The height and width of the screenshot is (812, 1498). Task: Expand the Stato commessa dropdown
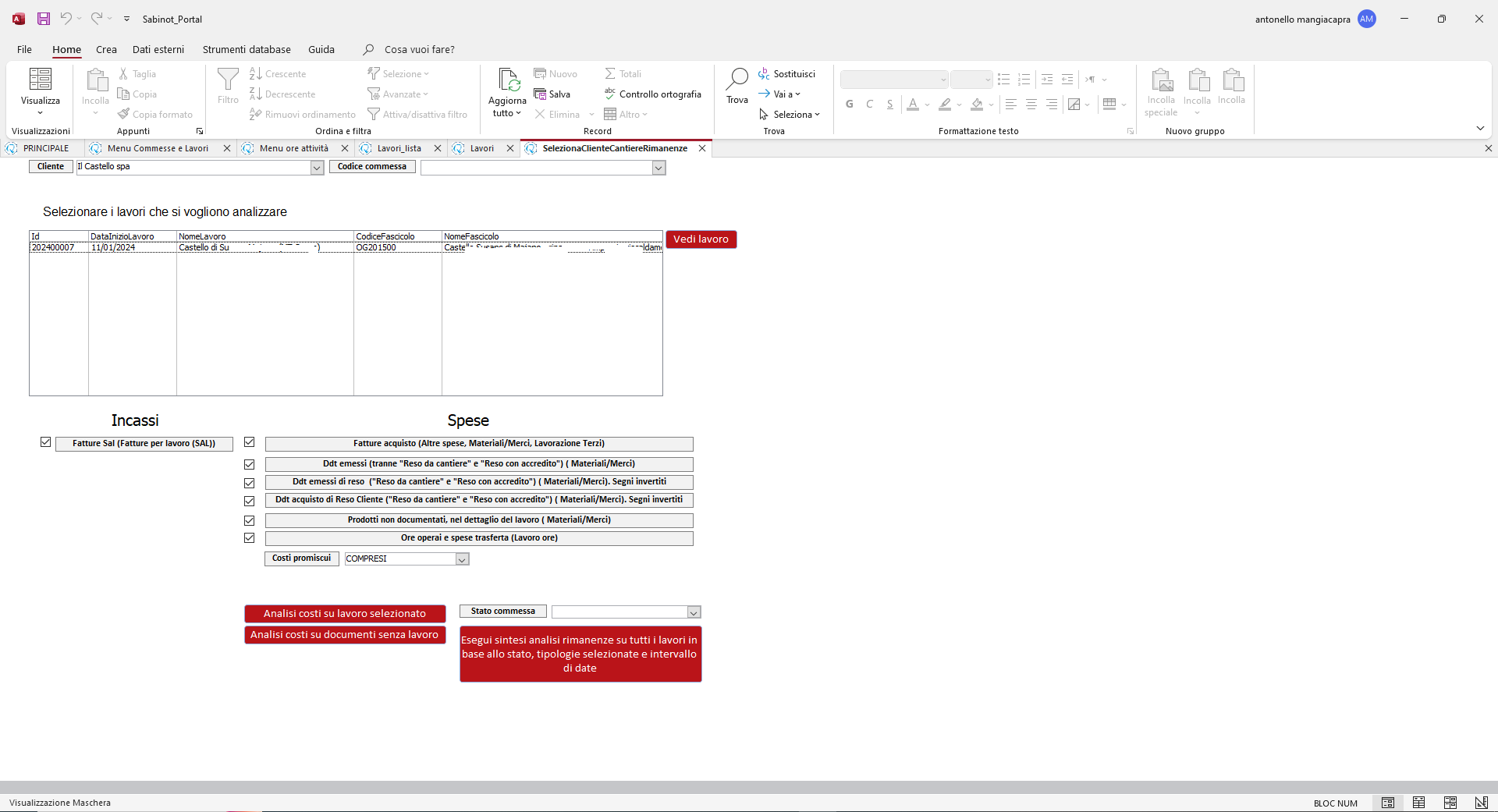(x=694, y=612)
